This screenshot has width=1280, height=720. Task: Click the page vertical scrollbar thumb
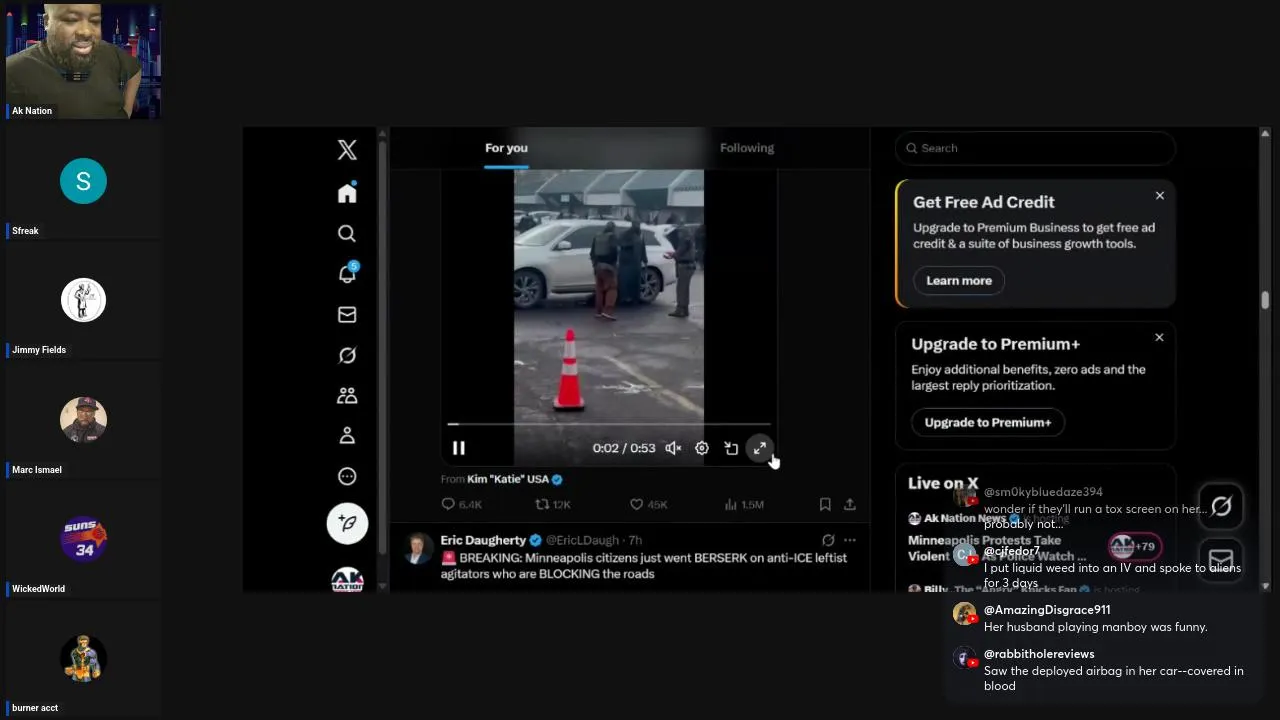point(1266,300)
